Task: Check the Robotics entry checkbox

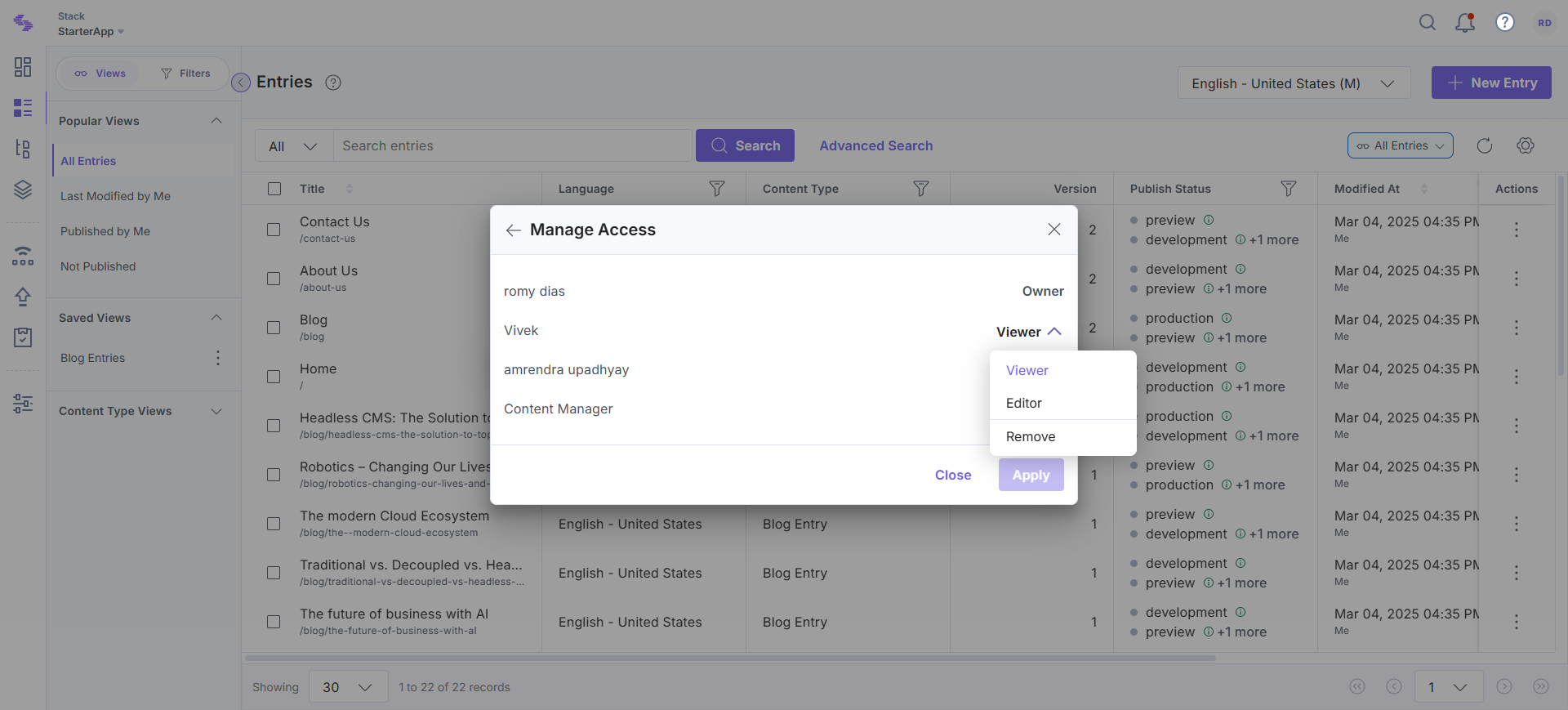Action: click(274, 475)
